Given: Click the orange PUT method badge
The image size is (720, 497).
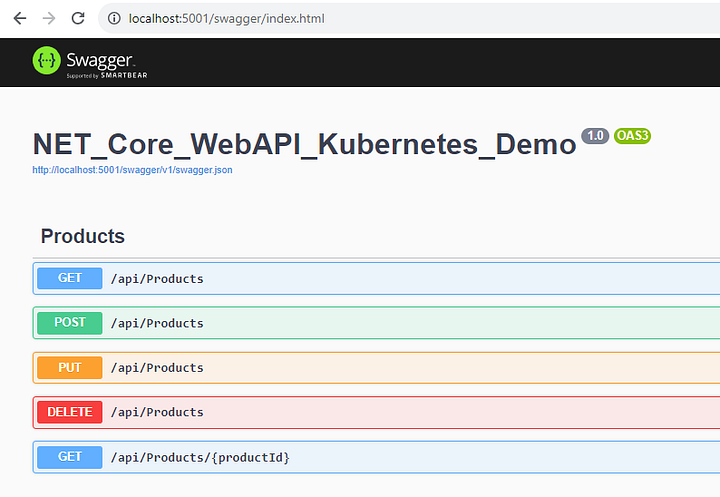Looking at the screenshot, I should (x=70, y=367).
